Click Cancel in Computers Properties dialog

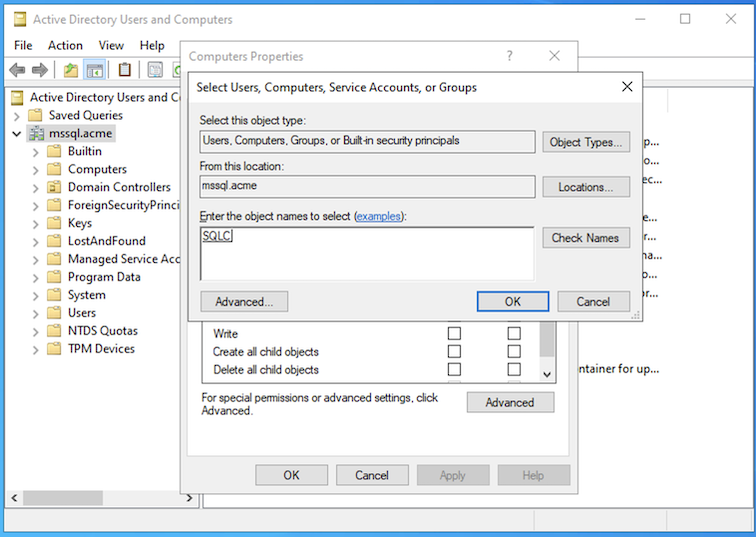point(372,475)
